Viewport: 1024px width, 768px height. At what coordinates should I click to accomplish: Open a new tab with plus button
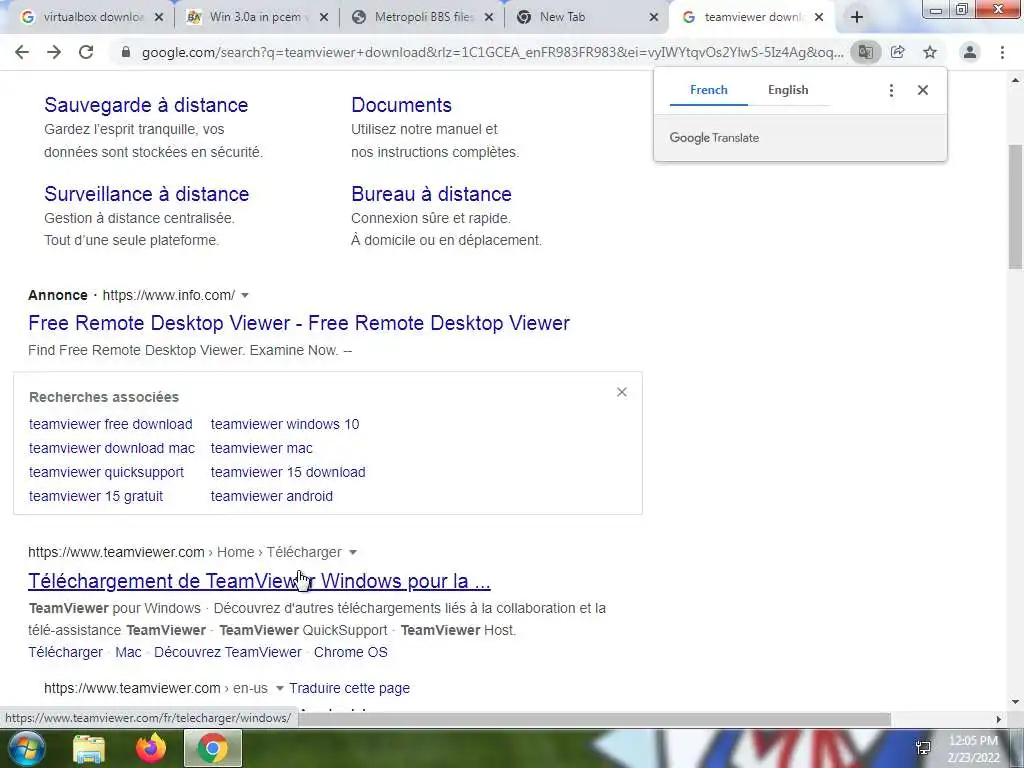[857, 18]
